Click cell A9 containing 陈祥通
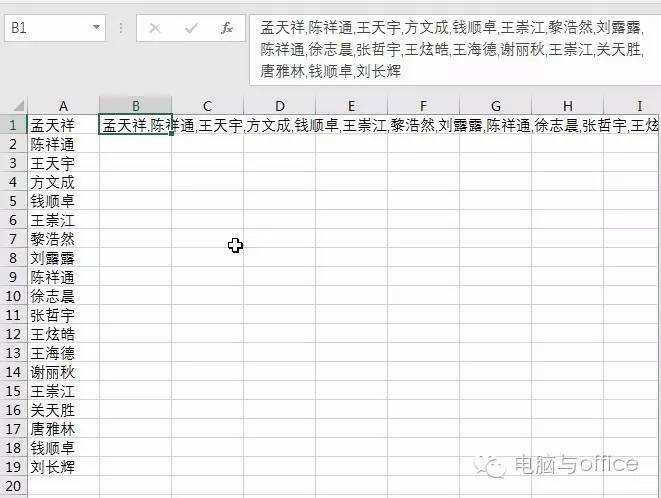This screenshot has width=661, height=498. (63, 277)
